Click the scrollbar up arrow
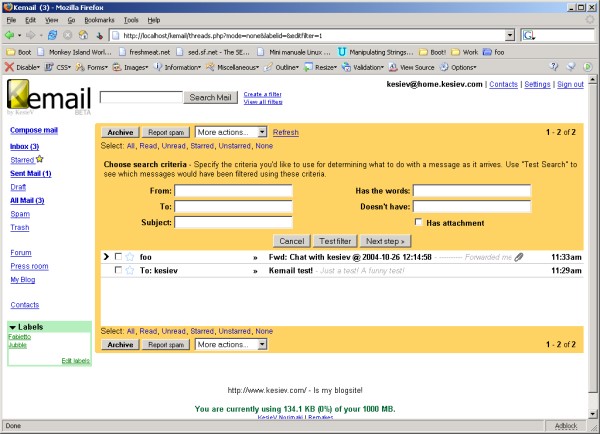The image size is (600, 434). tap(592, 79)
